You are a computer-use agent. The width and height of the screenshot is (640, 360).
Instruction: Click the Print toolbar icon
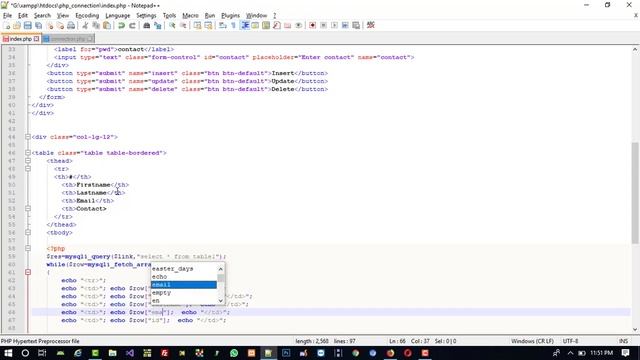[71, 25]
